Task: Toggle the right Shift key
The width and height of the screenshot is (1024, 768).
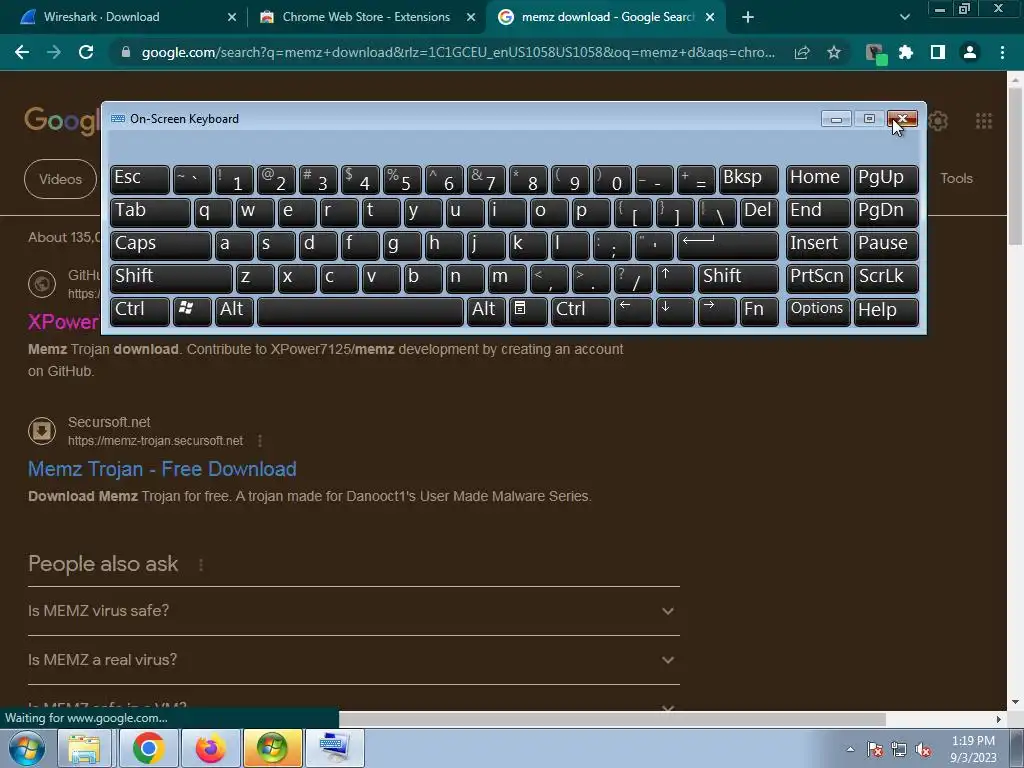Action: point(738,278)
